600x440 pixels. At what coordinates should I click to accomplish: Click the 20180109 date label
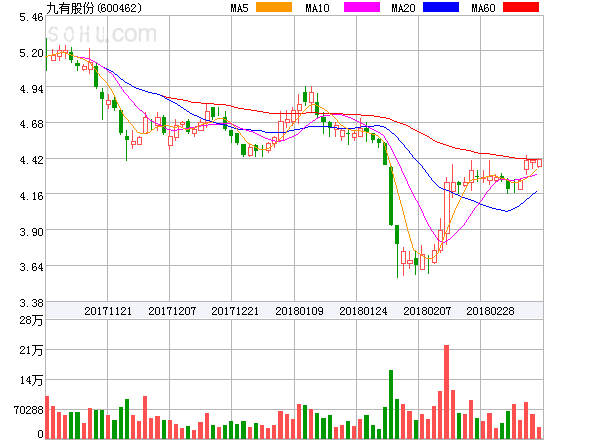coord(299,311)
